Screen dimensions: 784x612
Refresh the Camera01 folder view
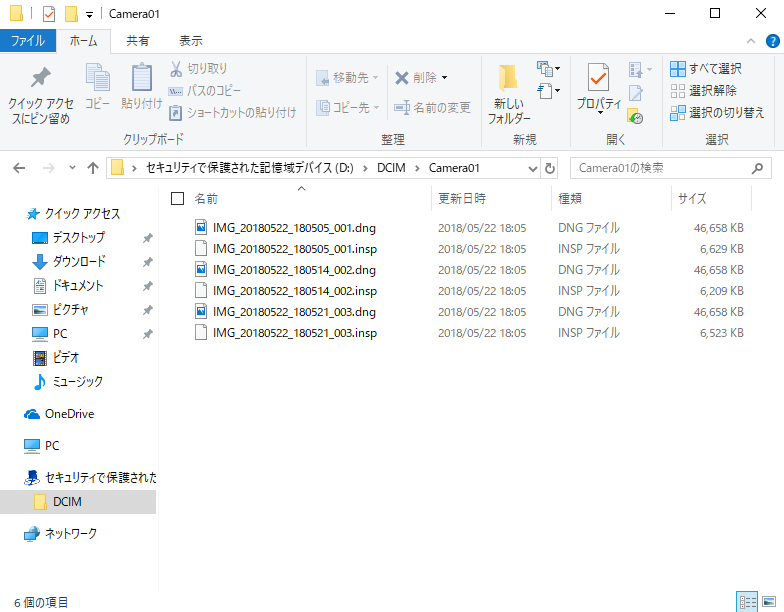coord(550,168)
